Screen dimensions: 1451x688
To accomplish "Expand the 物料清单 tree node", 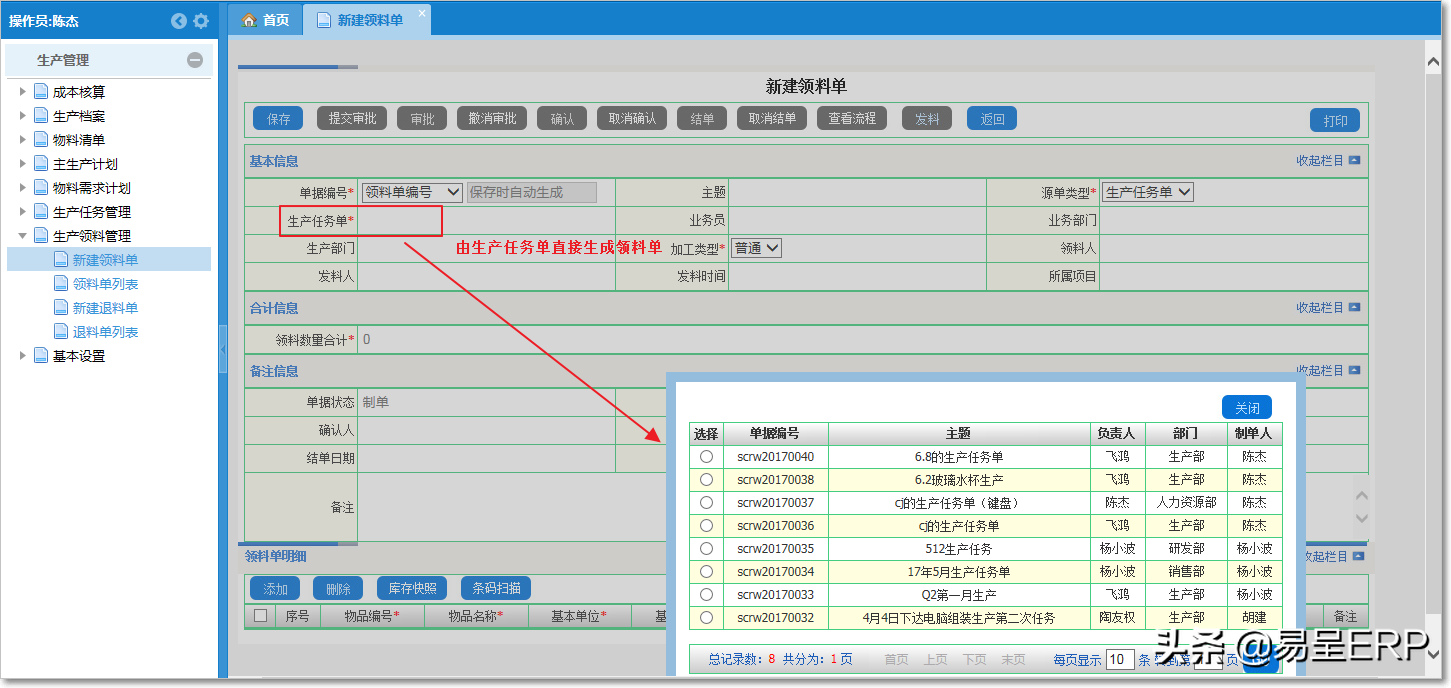I will click(x=23, y=140).
